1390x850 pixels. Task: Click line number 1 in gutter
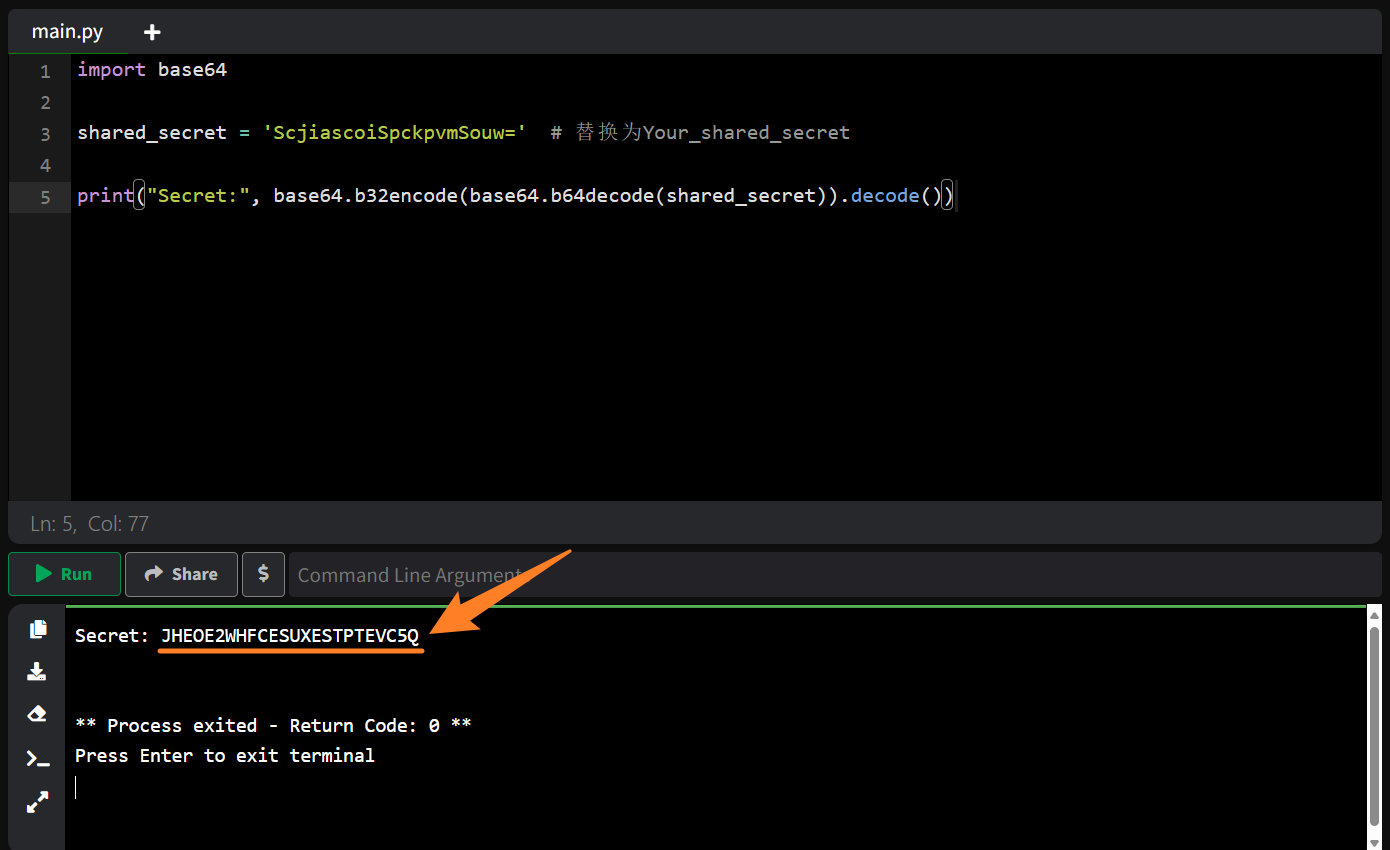coord(45,72)
